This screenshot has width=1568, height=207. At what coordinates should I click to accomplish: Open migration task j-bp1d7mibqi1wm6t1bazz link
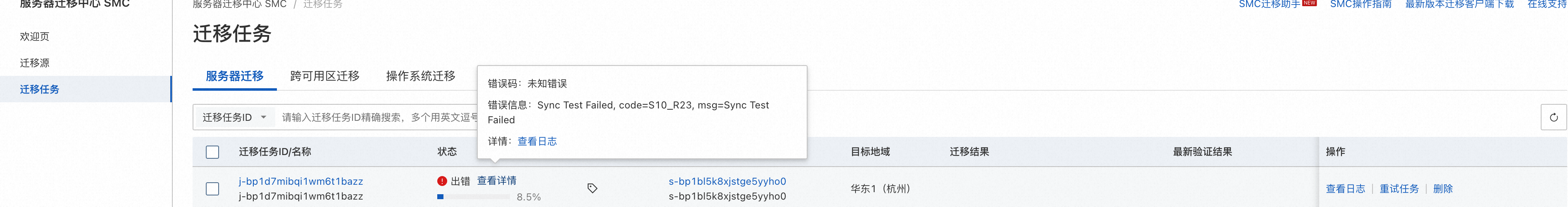(x=301, y=181)
